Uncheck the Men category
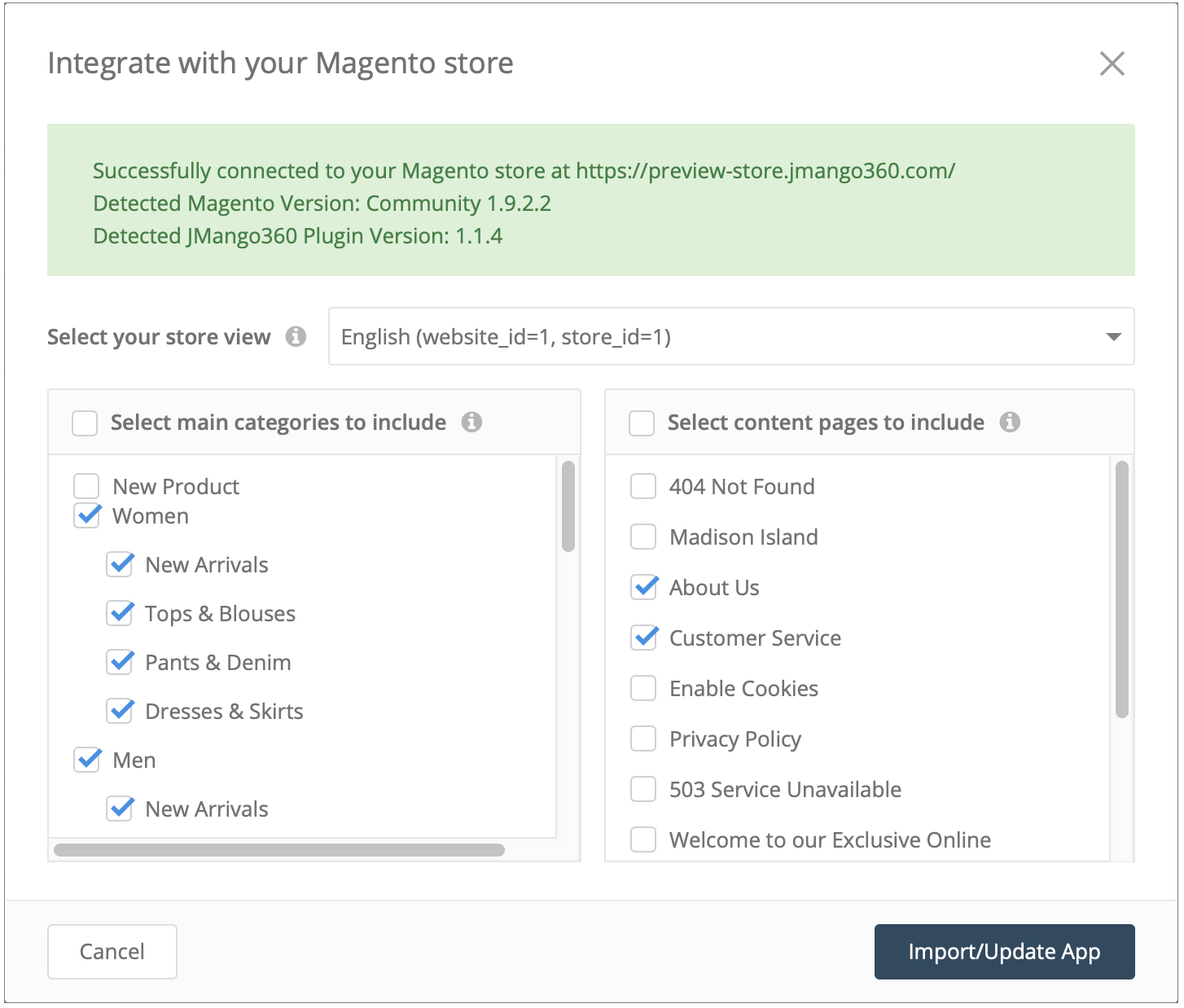The width and height of the screenshot is (1184, 1008). click(87, 760)
